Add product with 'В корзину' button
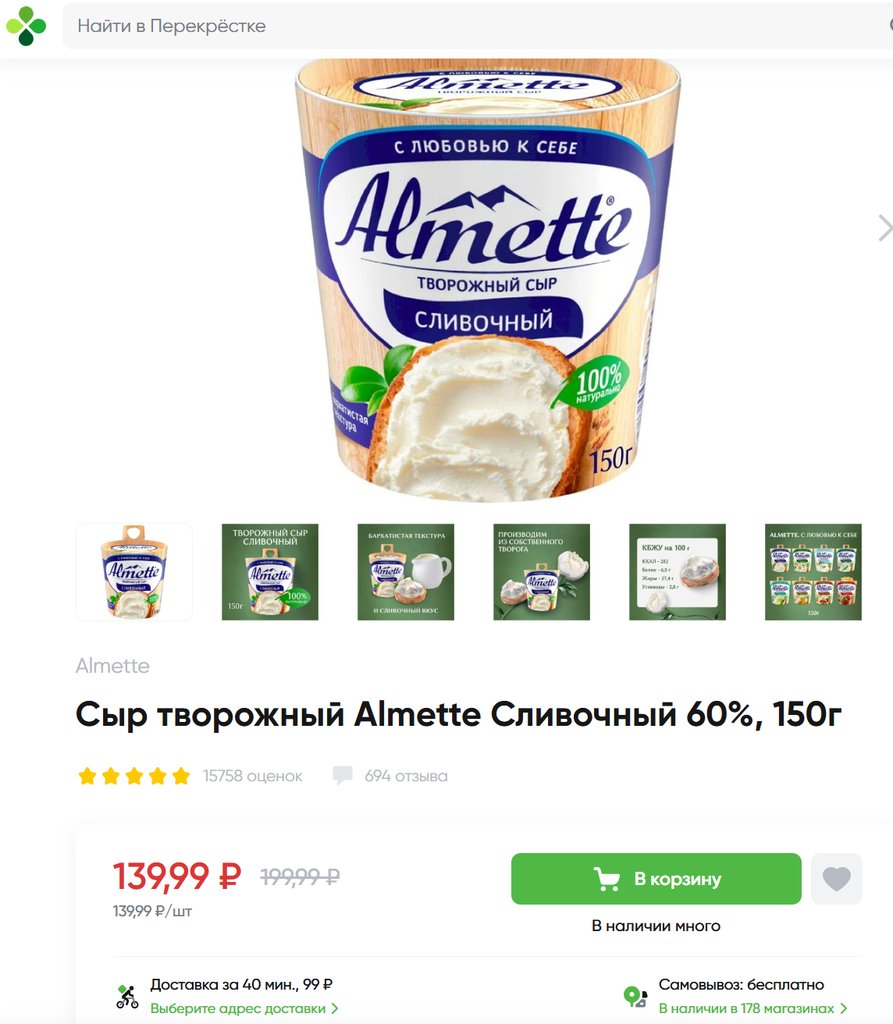893x1024 pixels. (656, 879)
